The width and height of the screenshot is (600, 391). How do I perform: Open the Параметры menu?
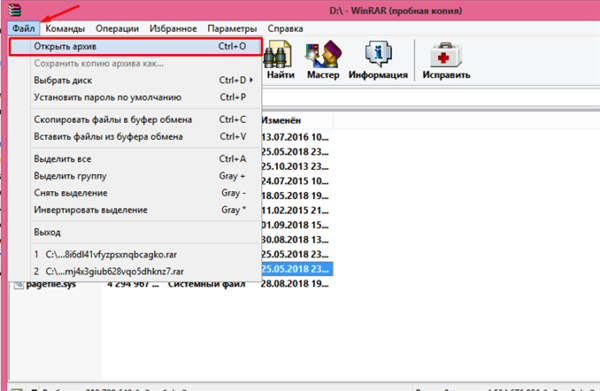[232, 29]
